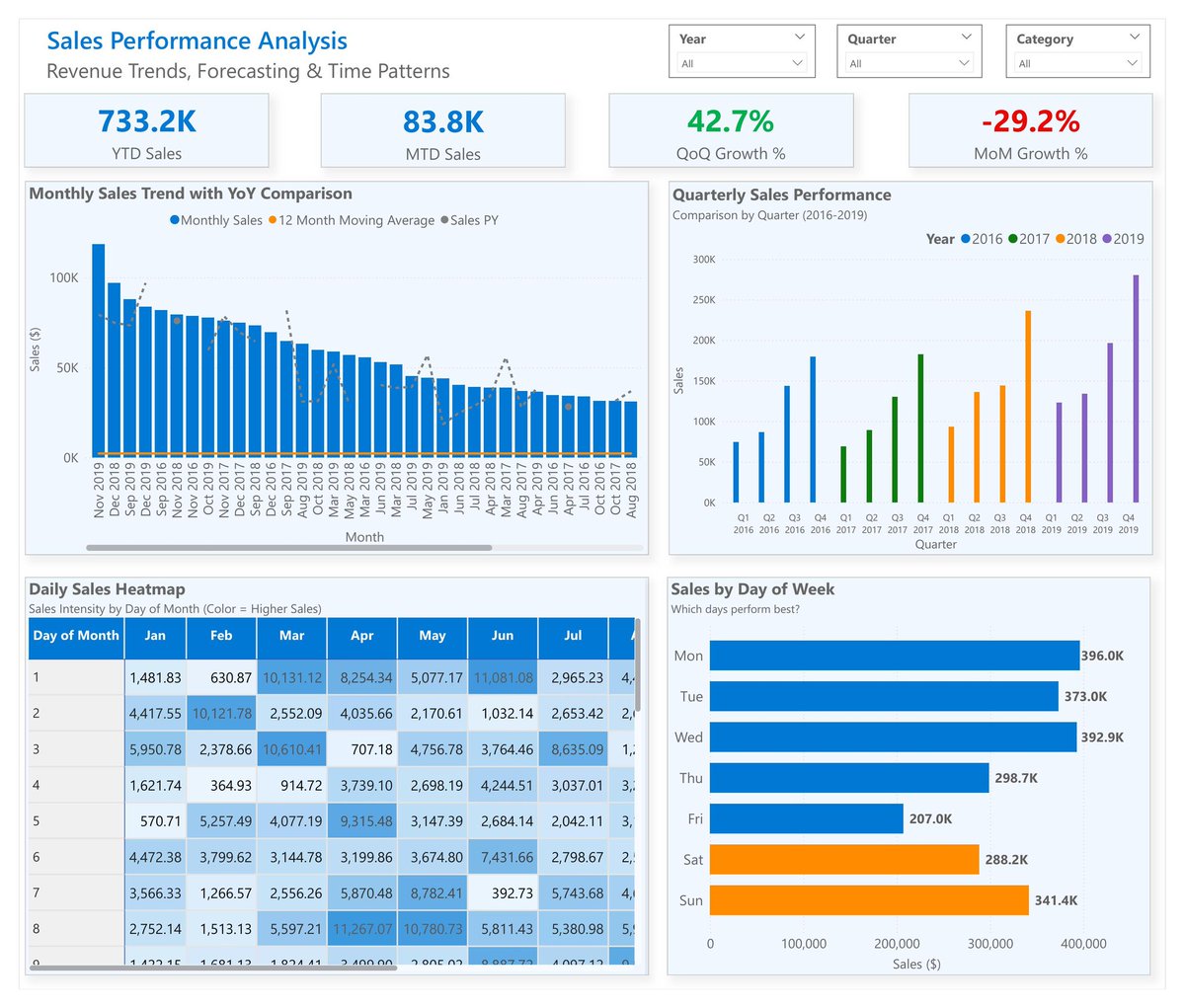Click the Sales by Day of Week title
This screenshot has height=1008, width=1185.
point(752,589)
